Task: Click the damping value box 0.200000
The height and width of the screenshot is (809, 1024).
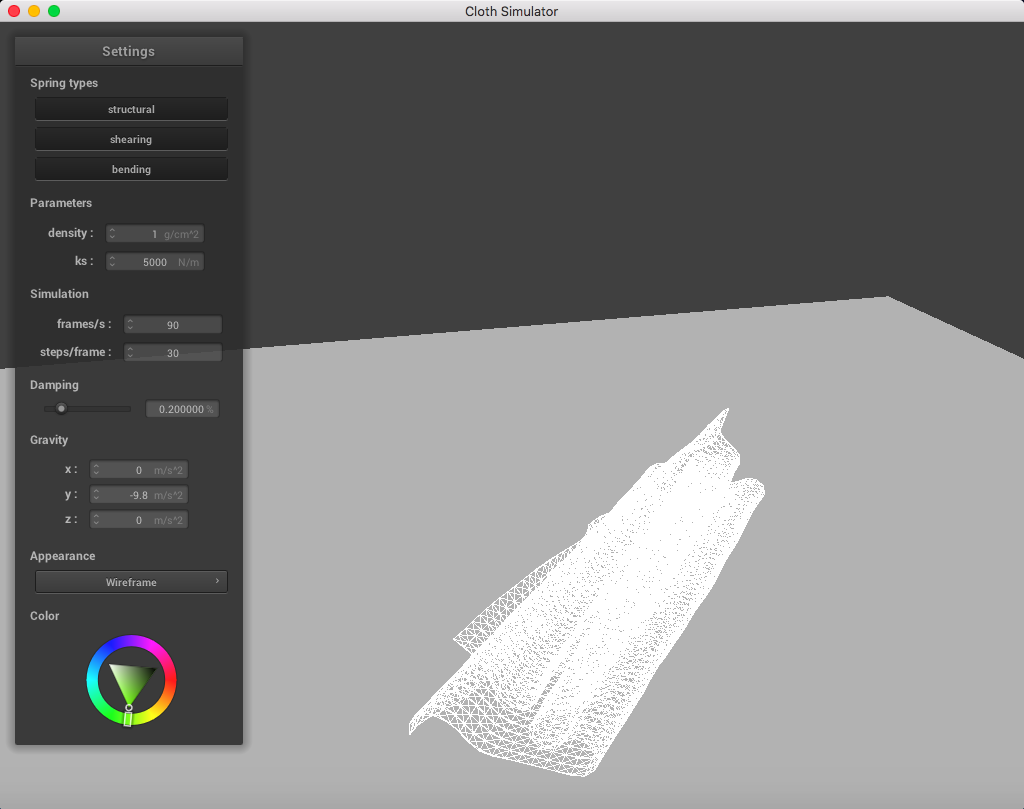Action: pos(182,409)
